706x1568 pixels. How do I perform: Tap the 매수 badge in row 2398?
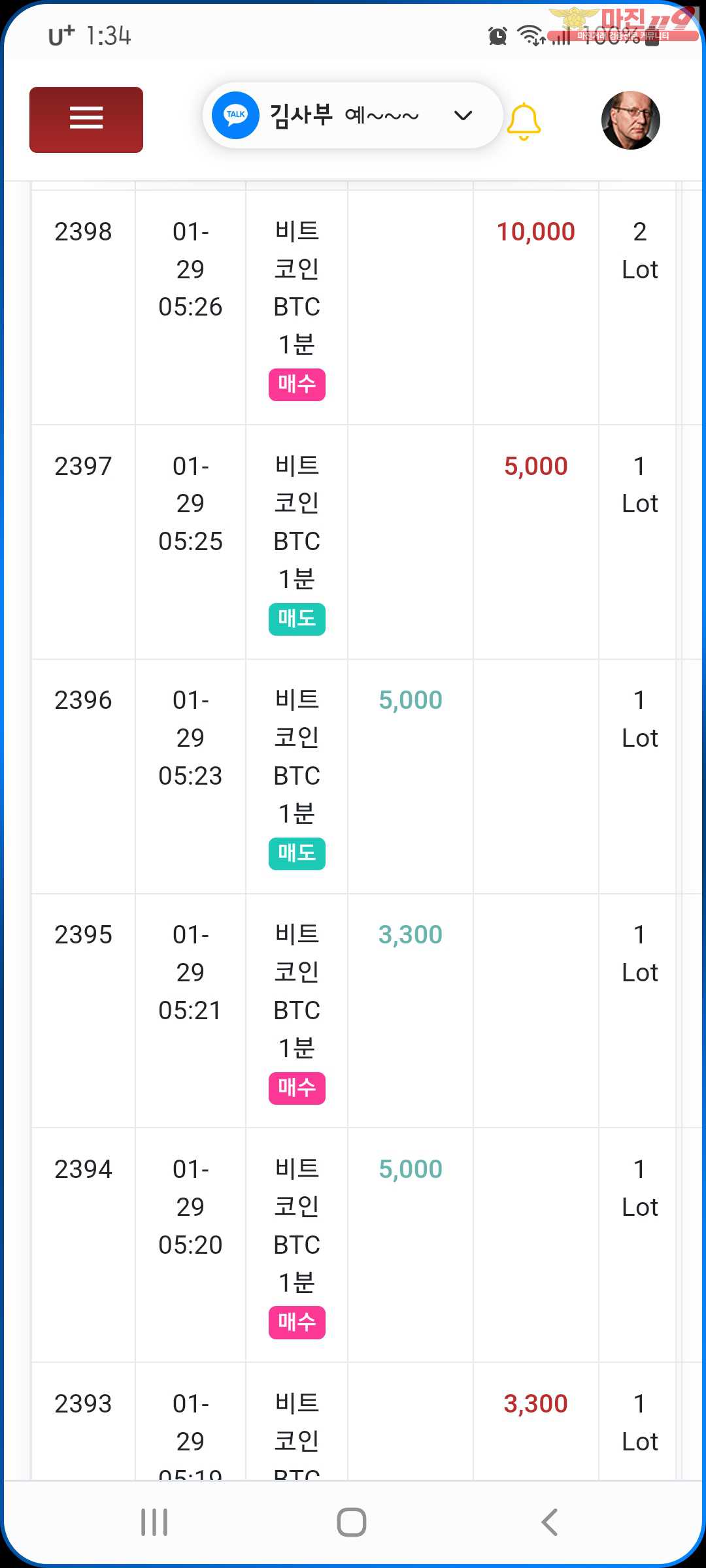(297, 384)
